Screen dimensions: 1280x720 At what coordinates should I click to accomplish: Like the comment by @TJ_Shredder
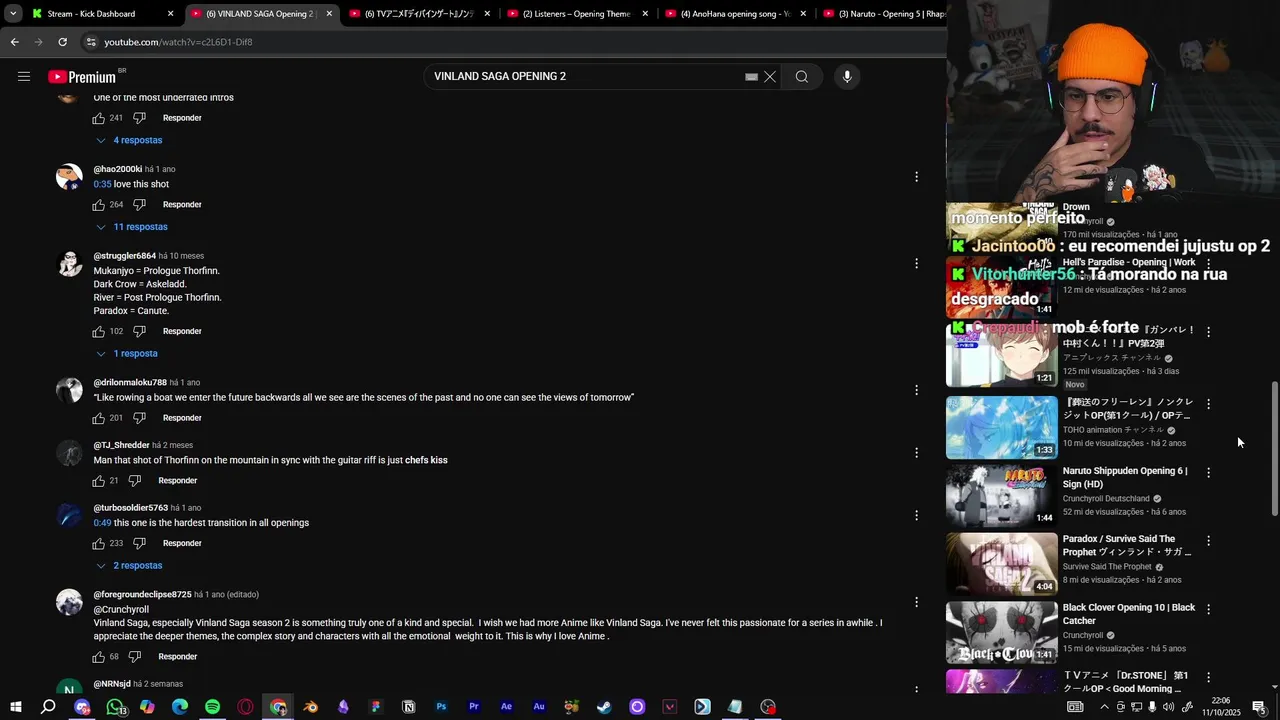[x=99, y=481]
